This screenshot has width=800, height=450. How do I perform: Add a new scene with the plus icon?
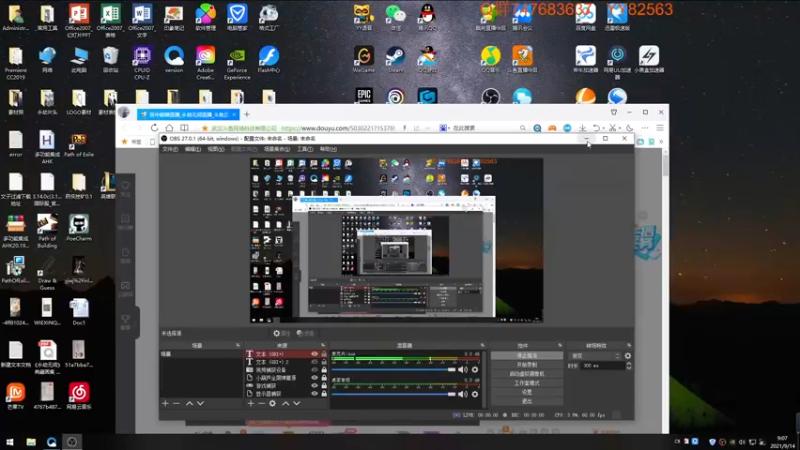coord(165,404)
